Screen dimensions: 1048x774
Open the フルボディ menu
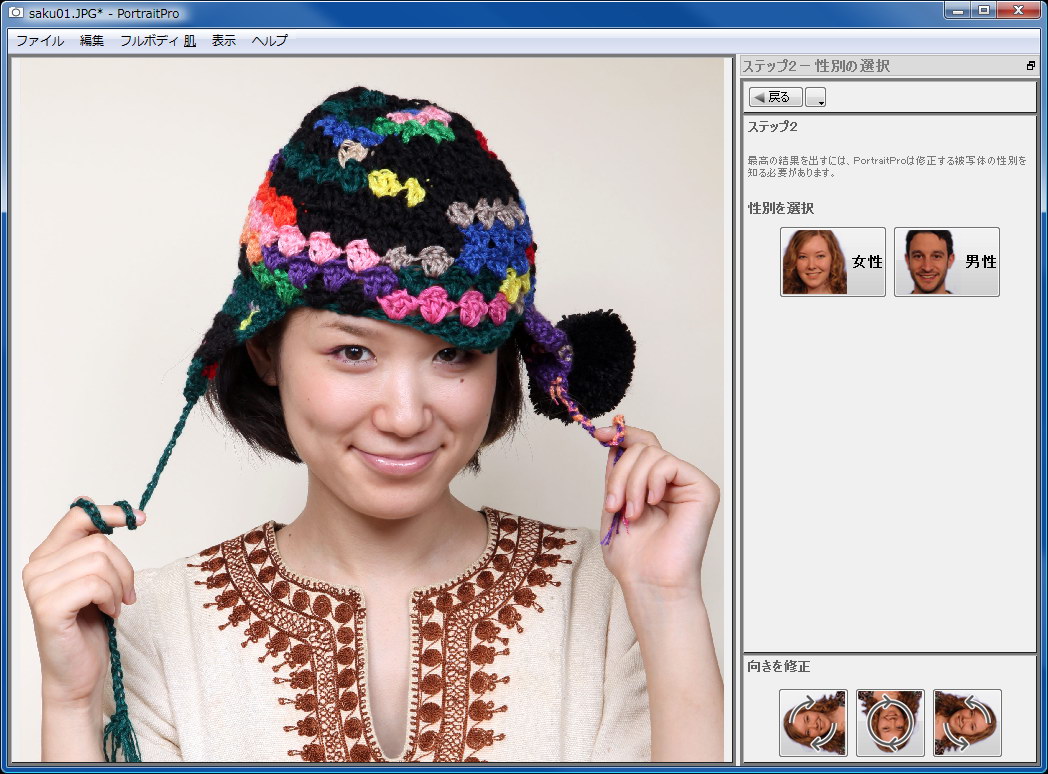(x=148, y=41)
